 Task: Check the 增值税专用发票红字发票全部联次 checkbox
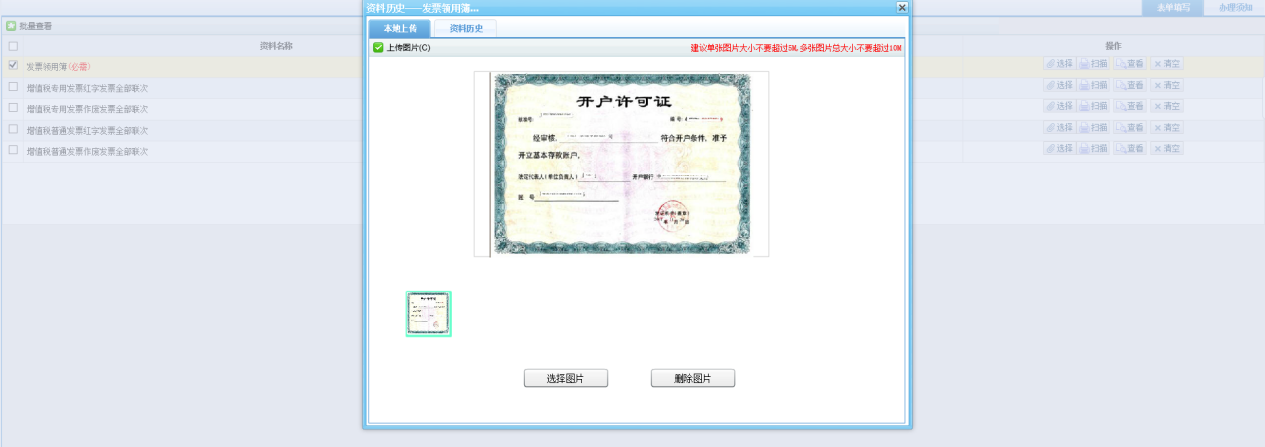[x=13, y=87]
